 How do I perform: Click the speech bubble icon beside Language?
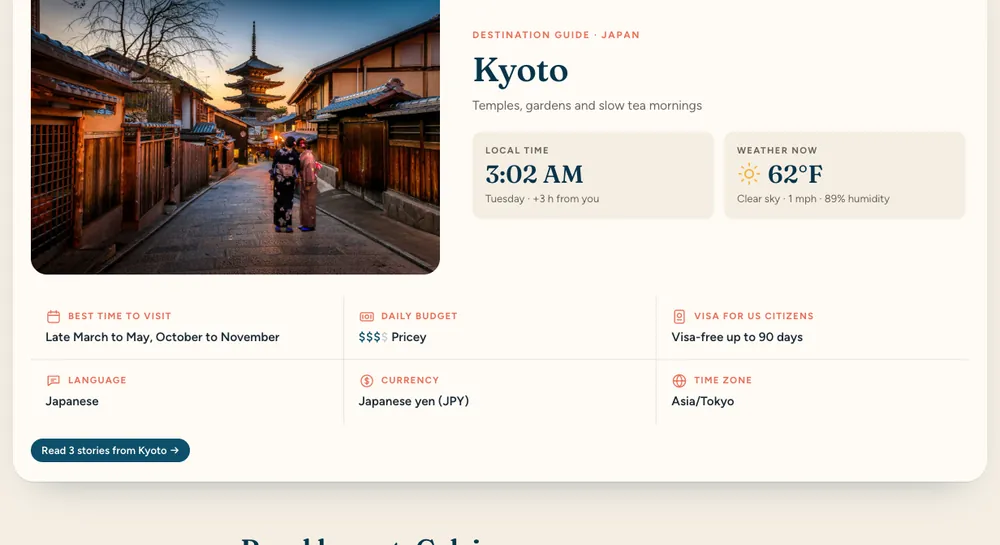click(x=54, y=381)
